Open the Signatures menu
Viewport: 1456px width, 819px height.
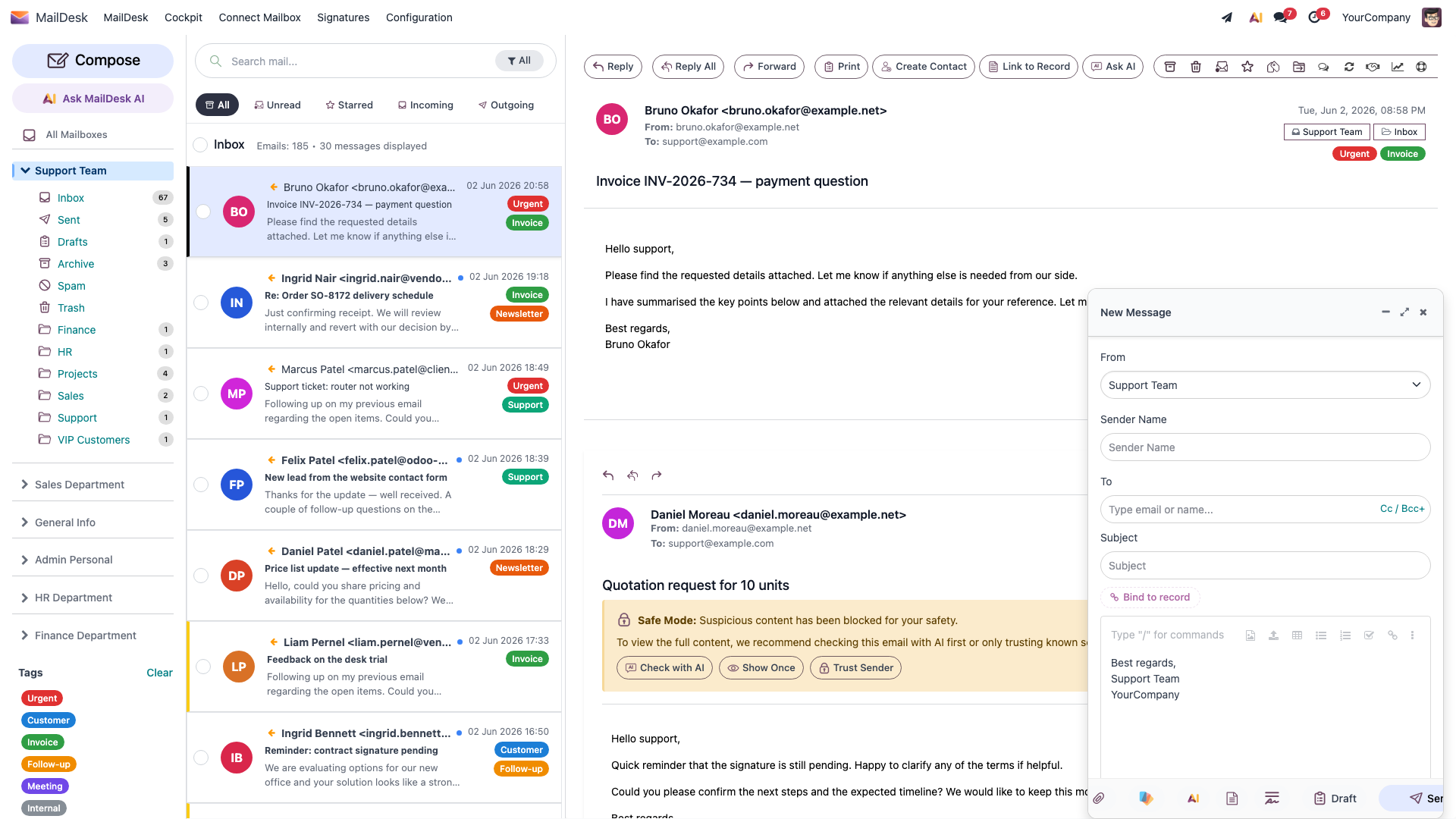[x=344, y=17]
